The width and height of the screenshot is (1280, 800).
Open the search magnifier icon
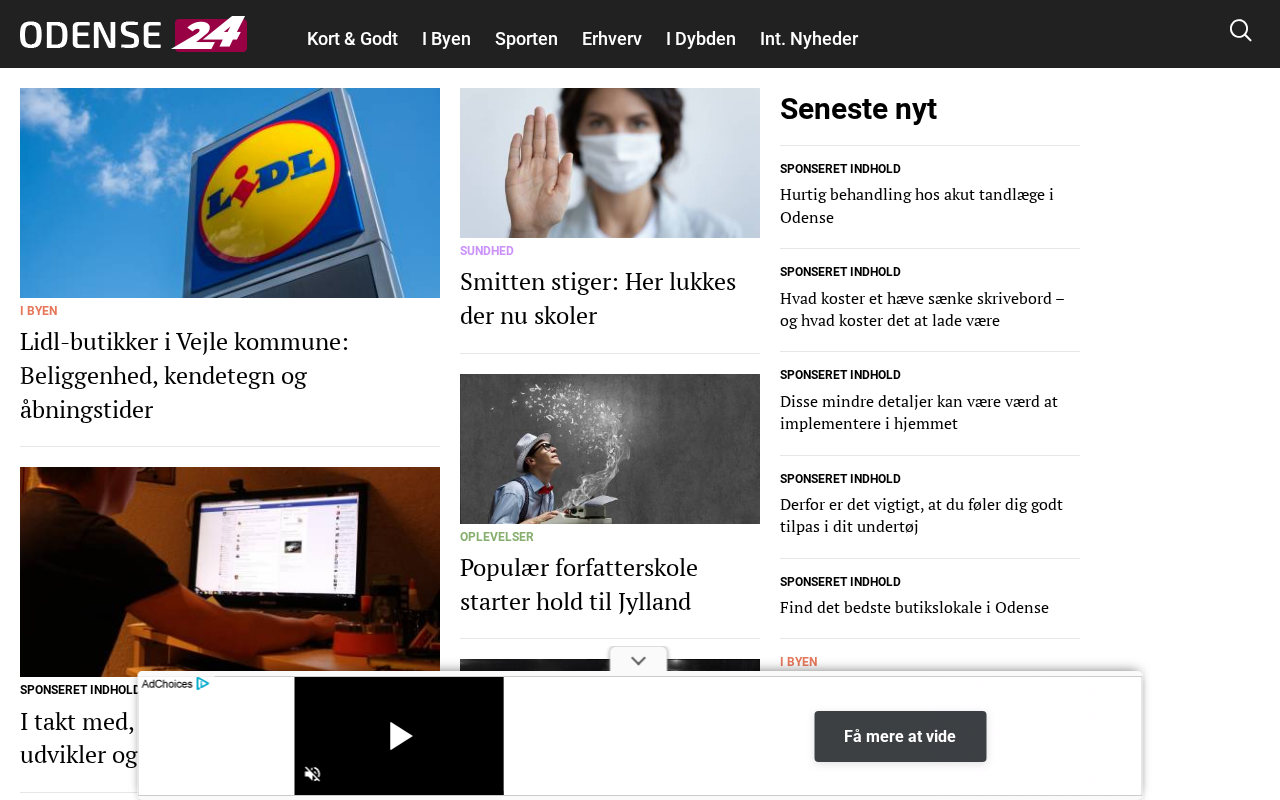[1240, 31]
